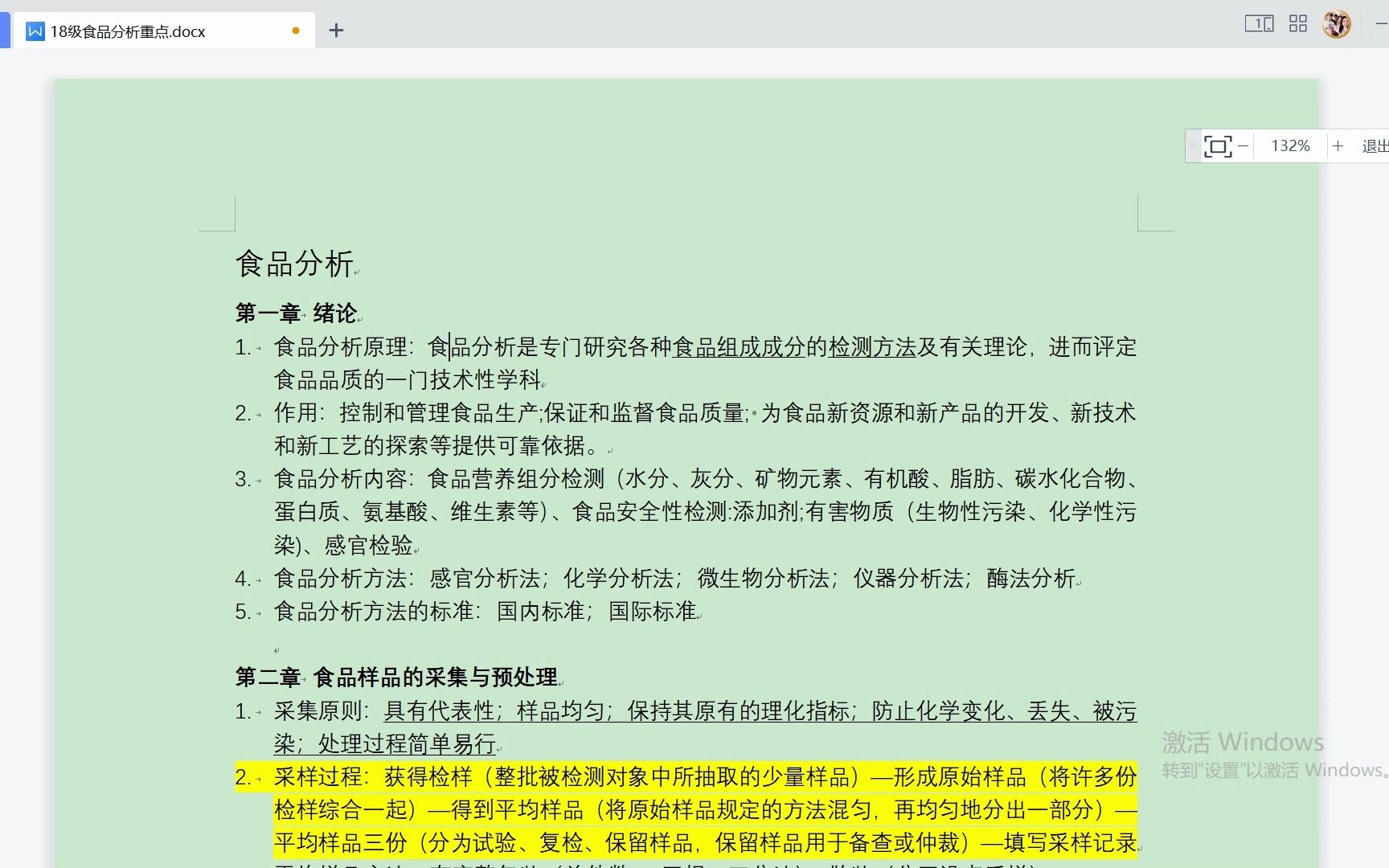Click the 食品分析 document title

click(x=295, y=264)
